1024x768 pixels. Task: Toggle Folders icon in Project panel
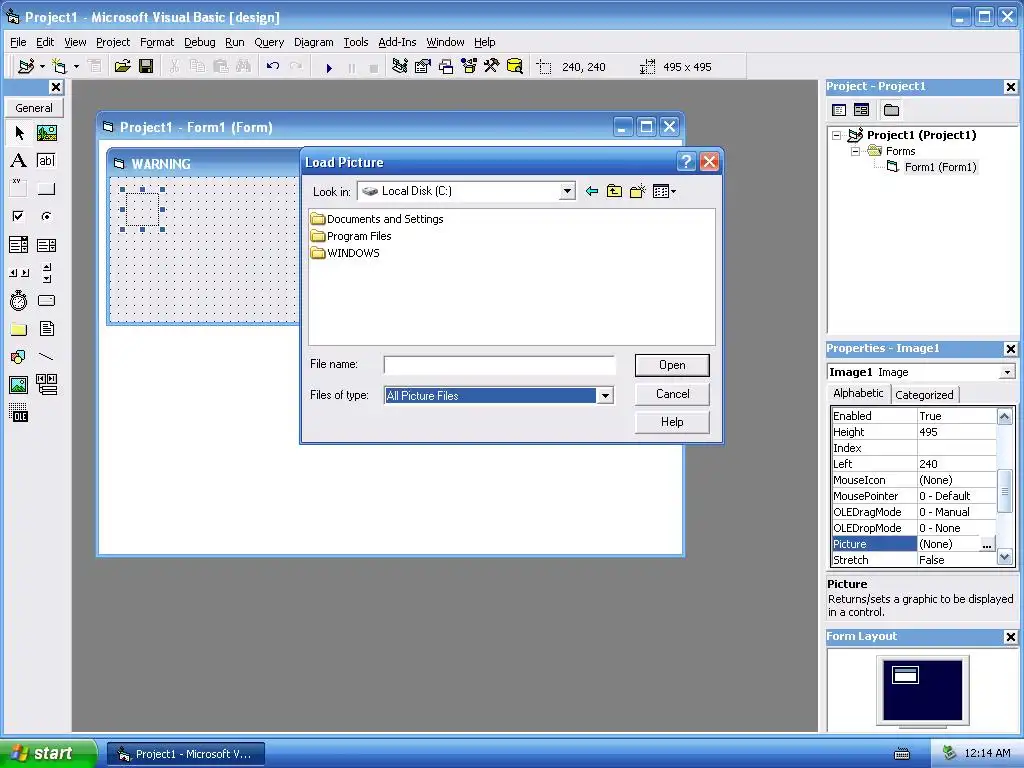point(891,110)
